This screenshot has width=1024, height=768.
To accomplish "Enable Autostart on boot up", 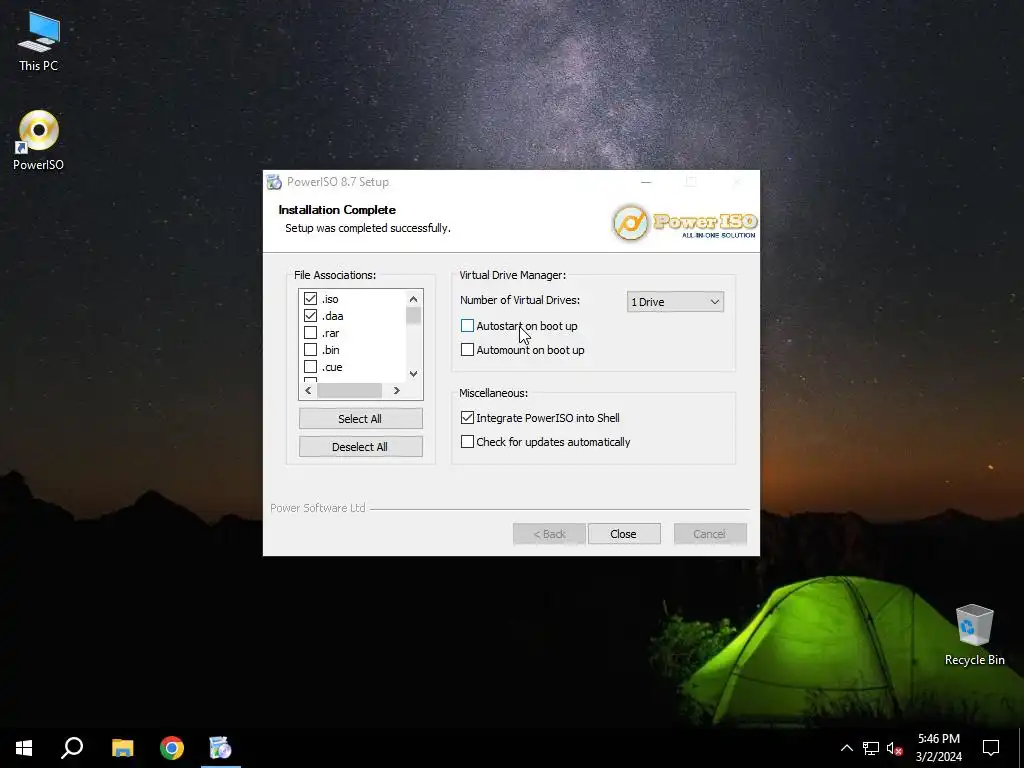I will tap(467, 325).
